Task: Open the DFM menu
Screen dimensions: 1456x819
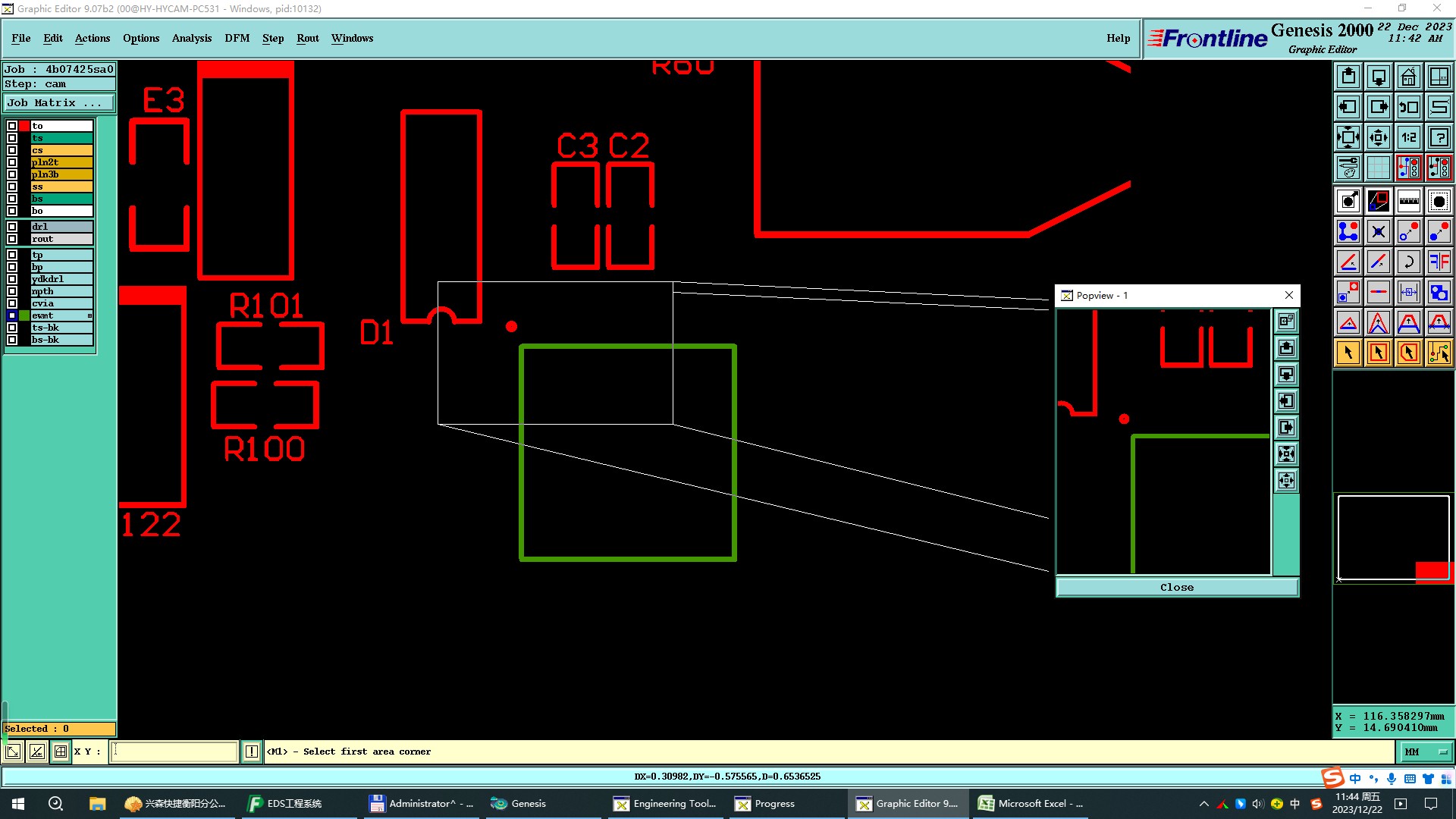Action: (x=237, y=38)
